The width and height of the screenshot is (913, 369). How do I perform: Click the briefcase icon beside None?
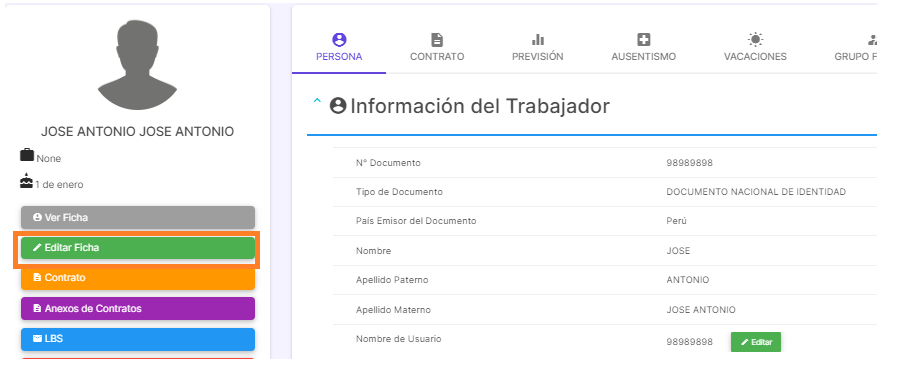[x=27, y=155]
